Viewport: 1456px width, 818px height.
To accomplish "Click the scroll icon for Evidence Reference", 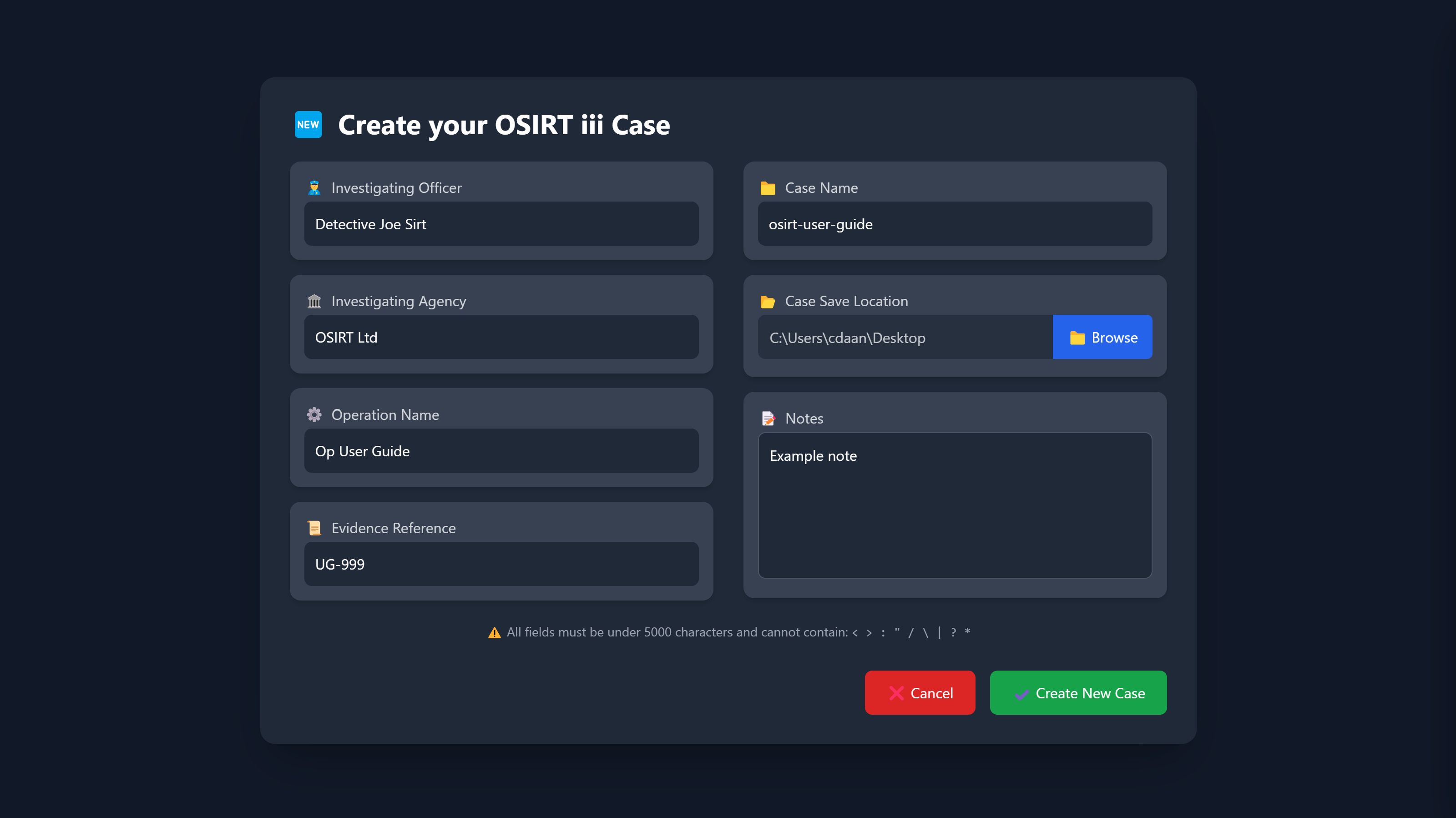I will click(314, 528).
